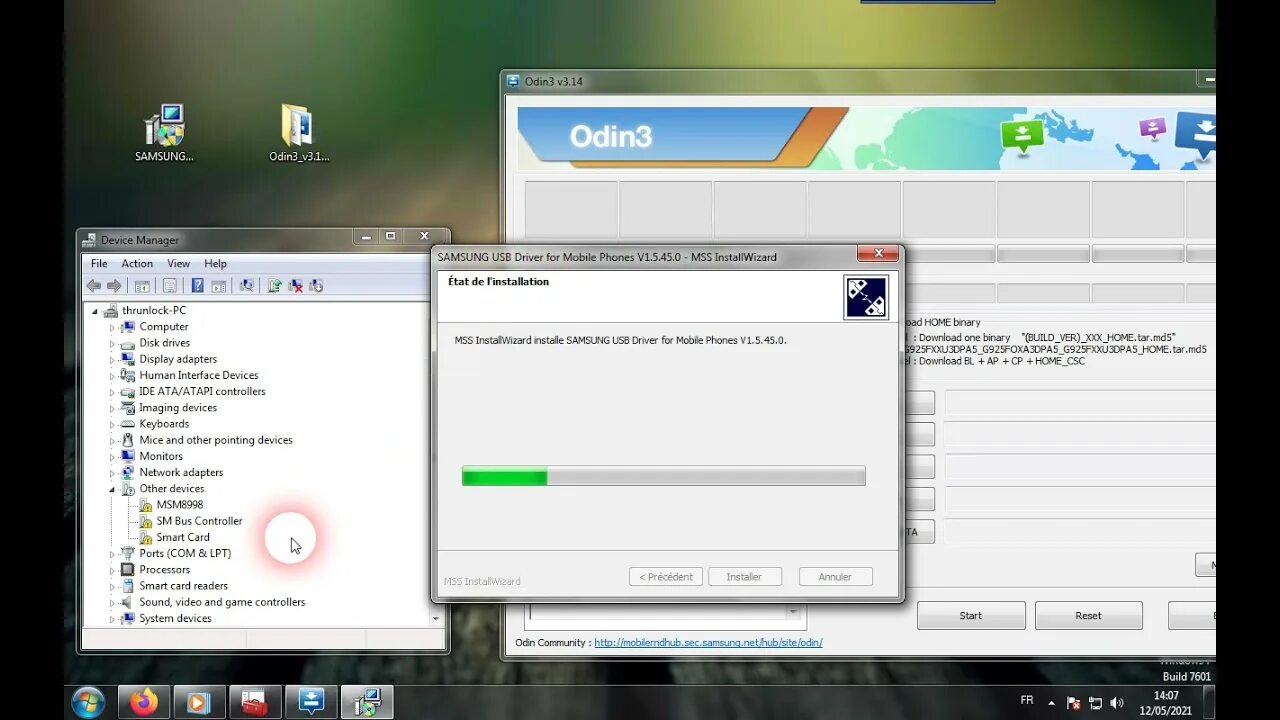Open the Help menu in Device Manager
This screenshot has height=720, width=1280.
point(215,264)
